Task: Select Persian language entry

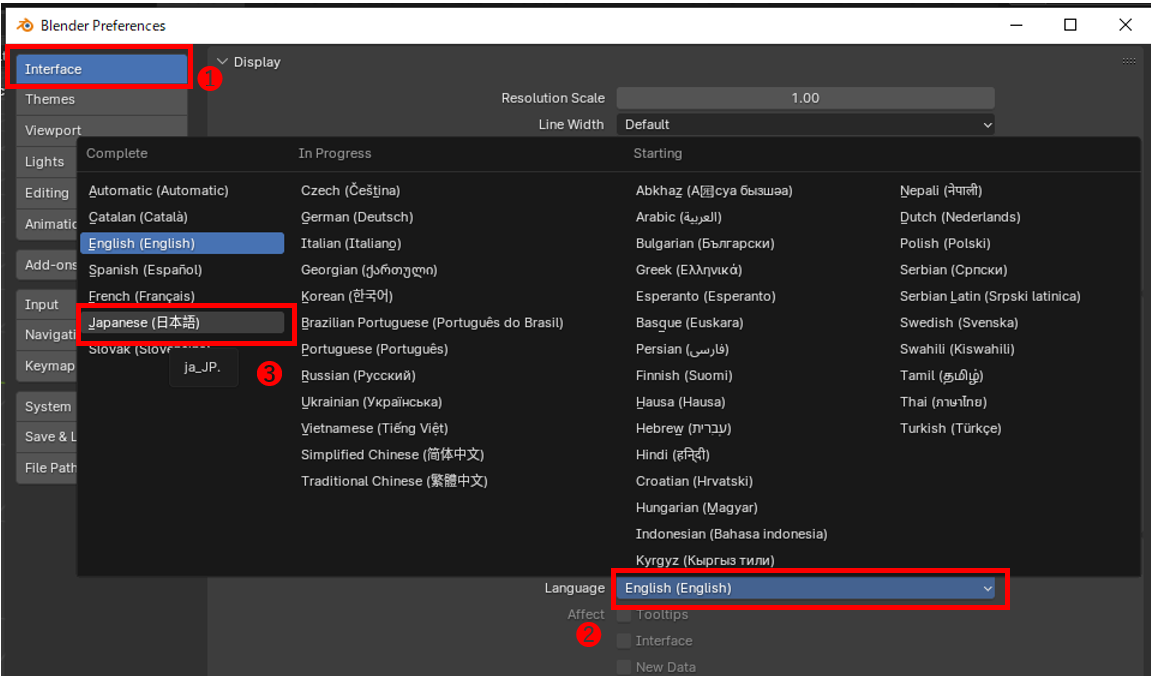Action: (683, 349)
